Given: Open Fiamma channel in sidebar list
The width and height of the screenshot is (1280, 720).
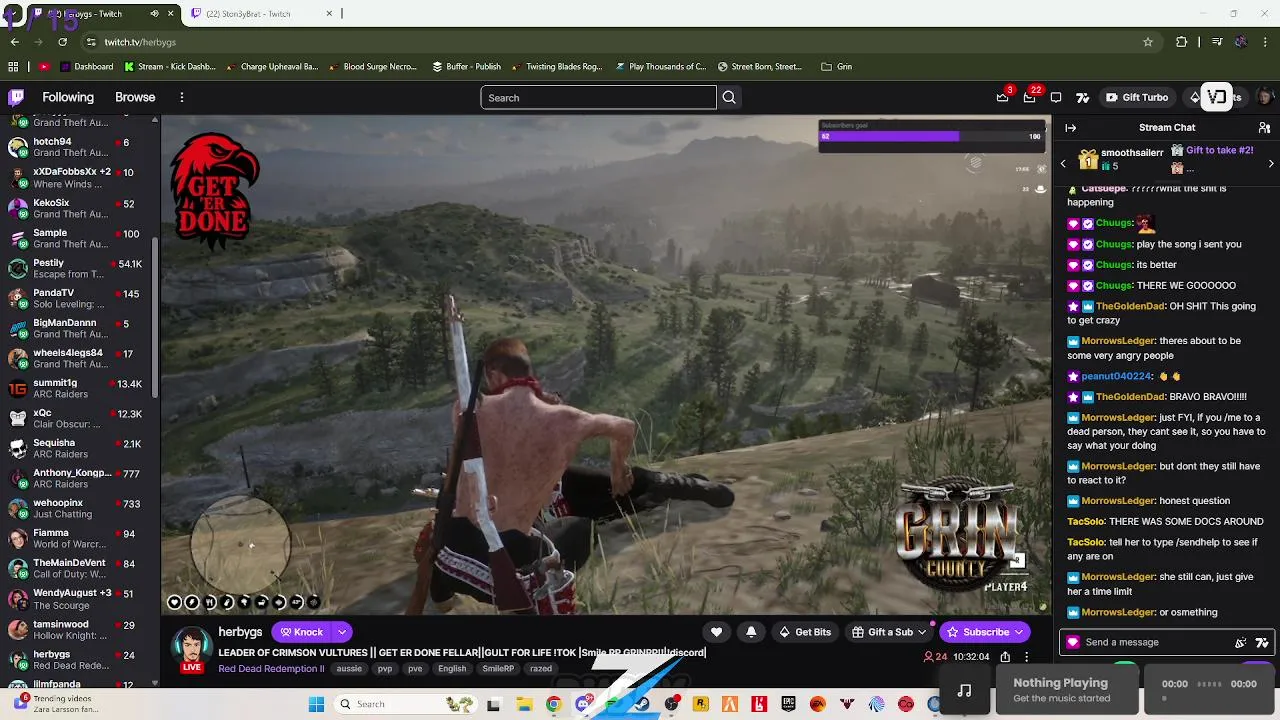Looking at the screenshot, I should tap(76, 539).
